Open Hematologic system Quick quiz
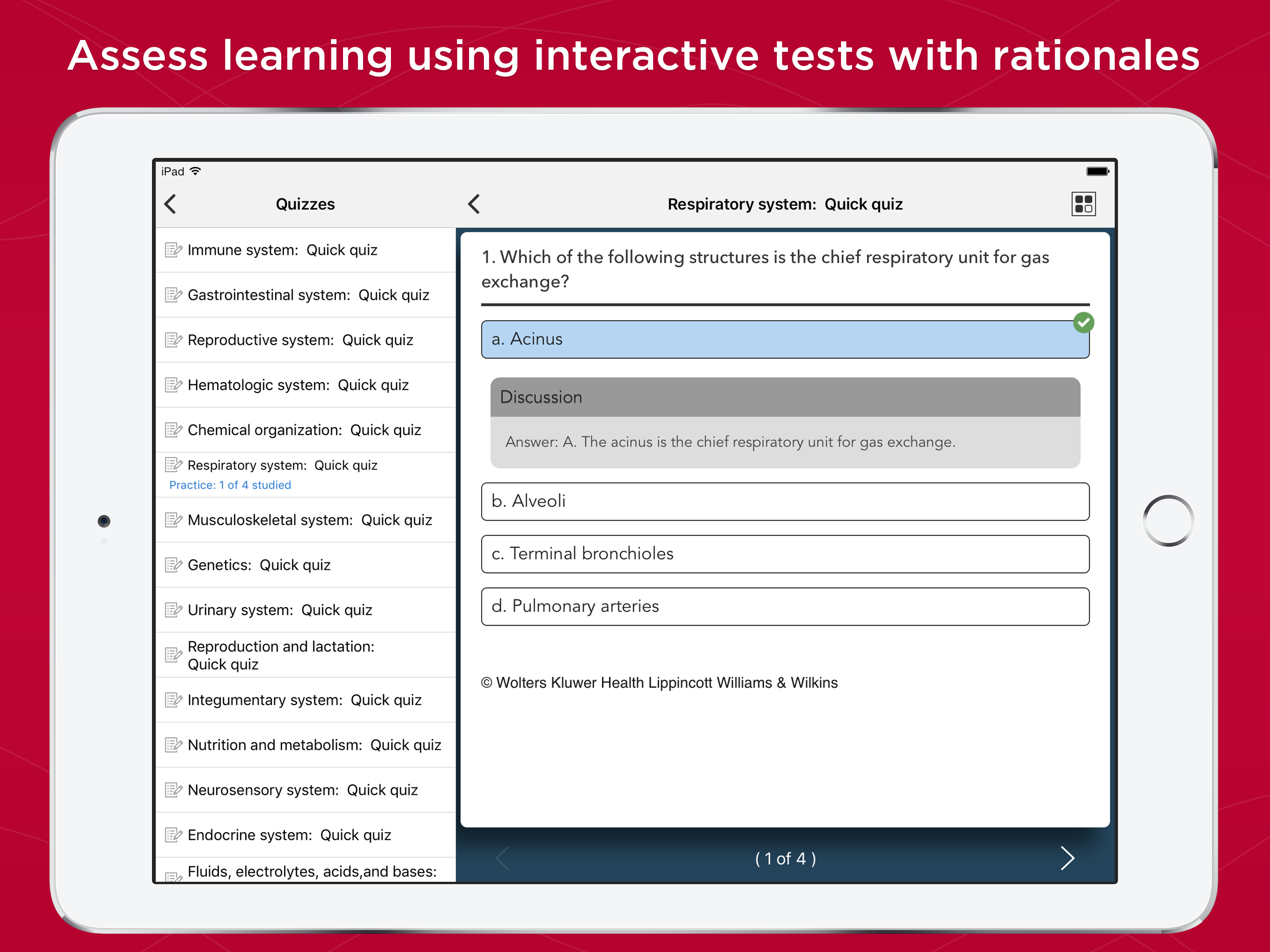 (x=298, y=385)
